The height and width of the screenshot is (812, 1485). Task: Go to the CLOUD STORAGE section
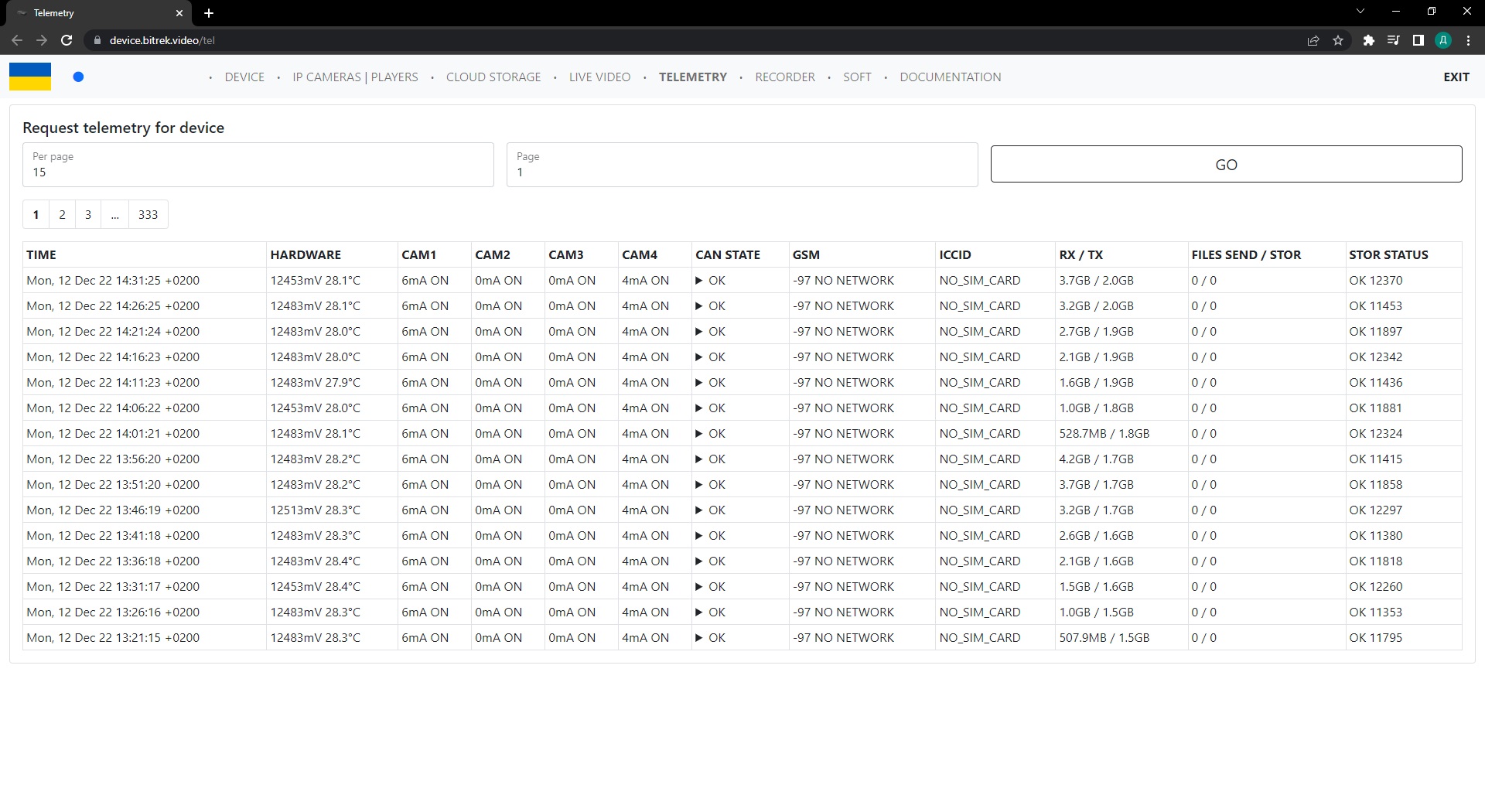493,77
